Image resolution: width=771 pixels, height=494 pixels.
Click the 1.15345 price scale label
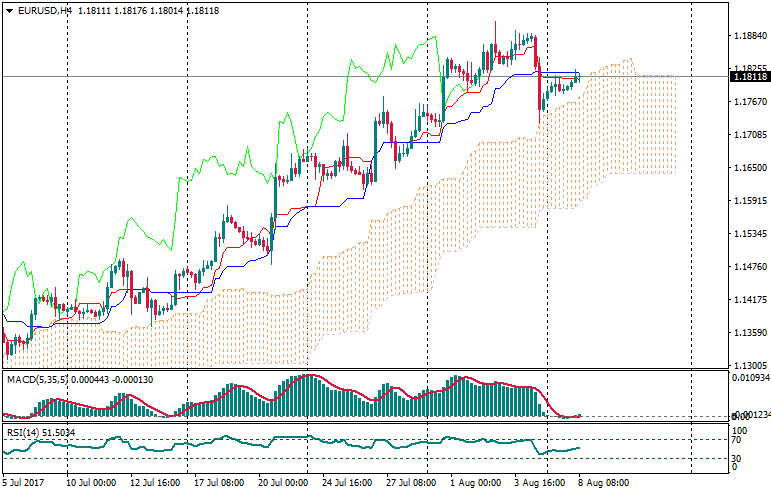[749, 234]
